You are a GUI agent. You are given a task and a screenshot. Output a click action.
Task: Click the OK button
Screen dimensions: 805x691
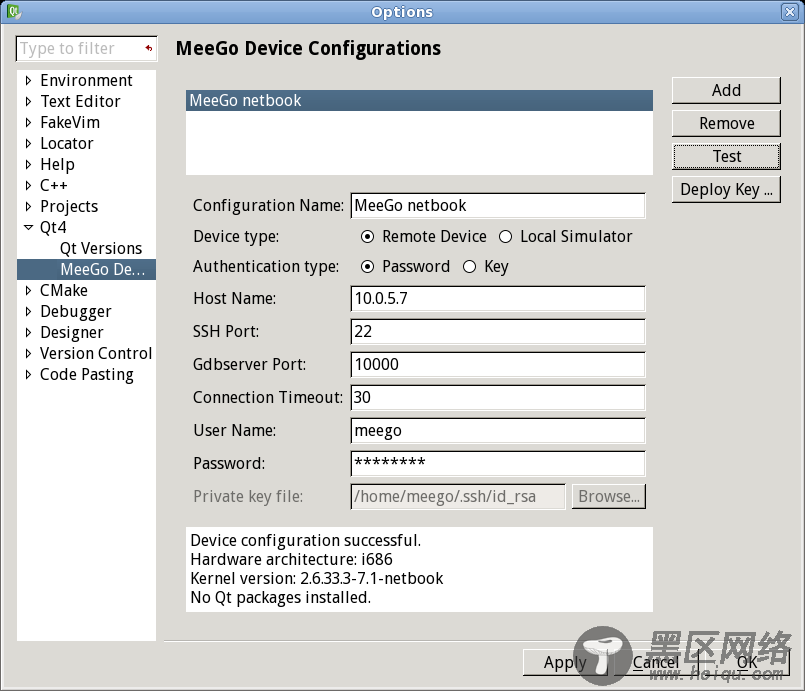pyautogui.click(x=747, y=663)
